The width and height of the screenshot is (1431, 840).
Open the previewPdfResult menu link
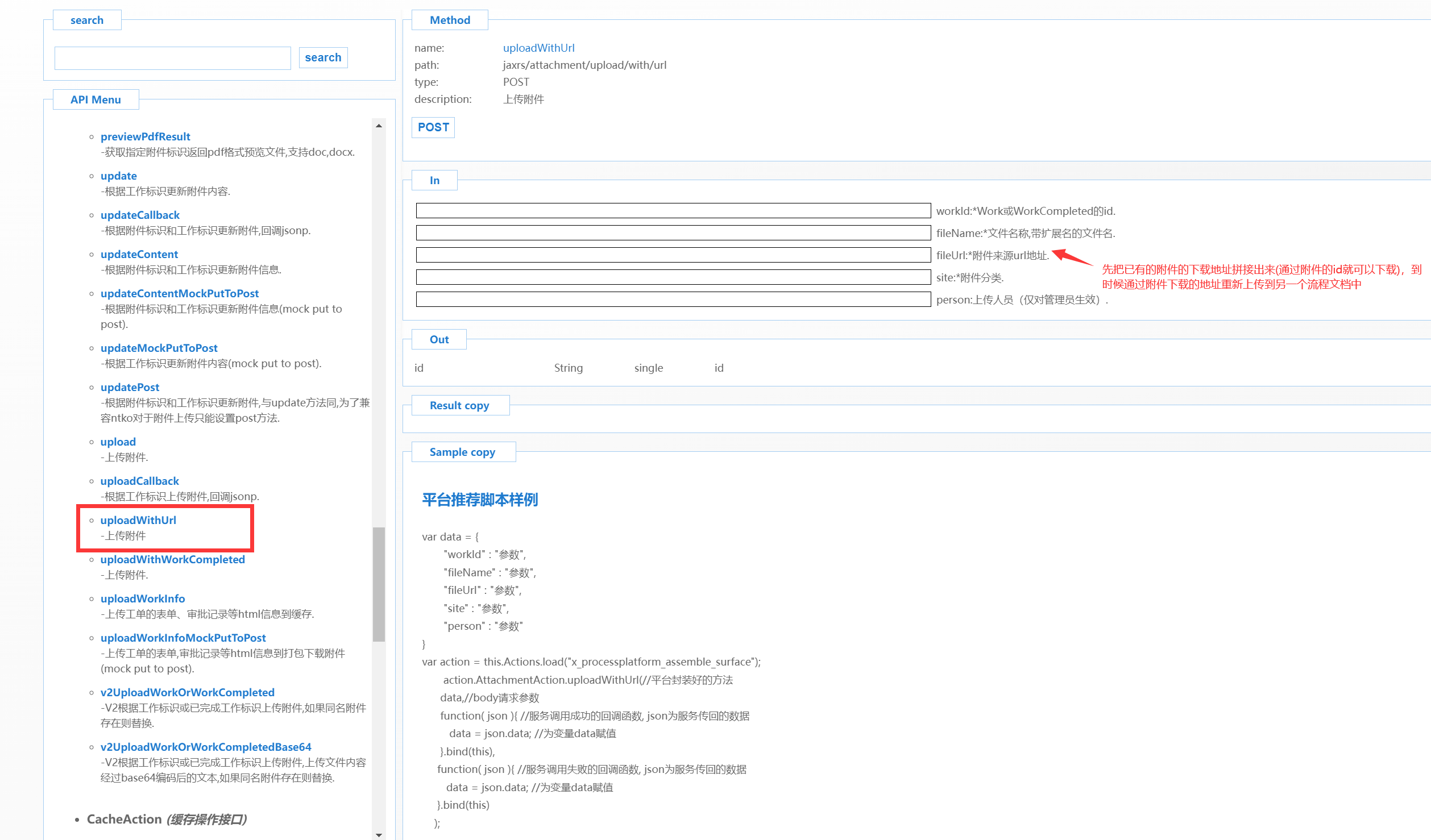point(145,136)
